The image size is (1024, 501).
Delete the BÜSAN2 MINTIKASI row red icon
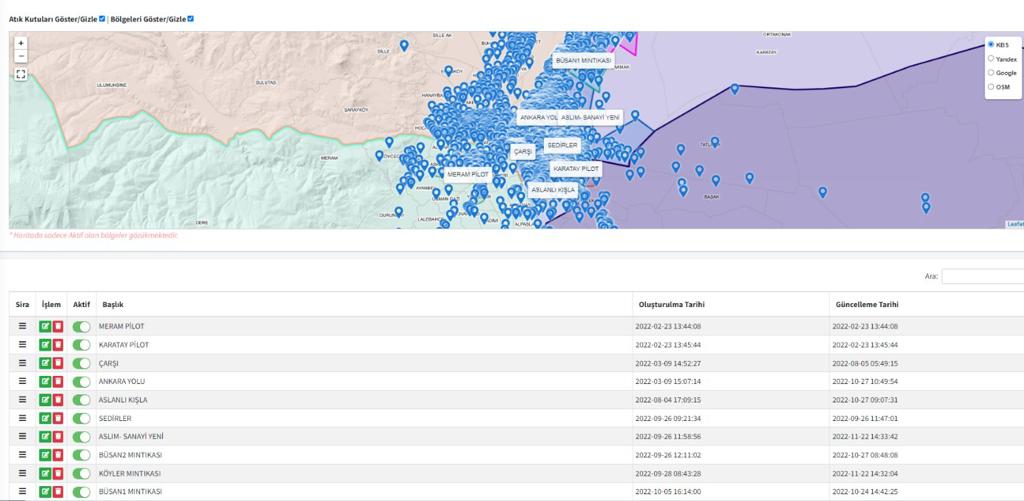click(x=57, y=455)
